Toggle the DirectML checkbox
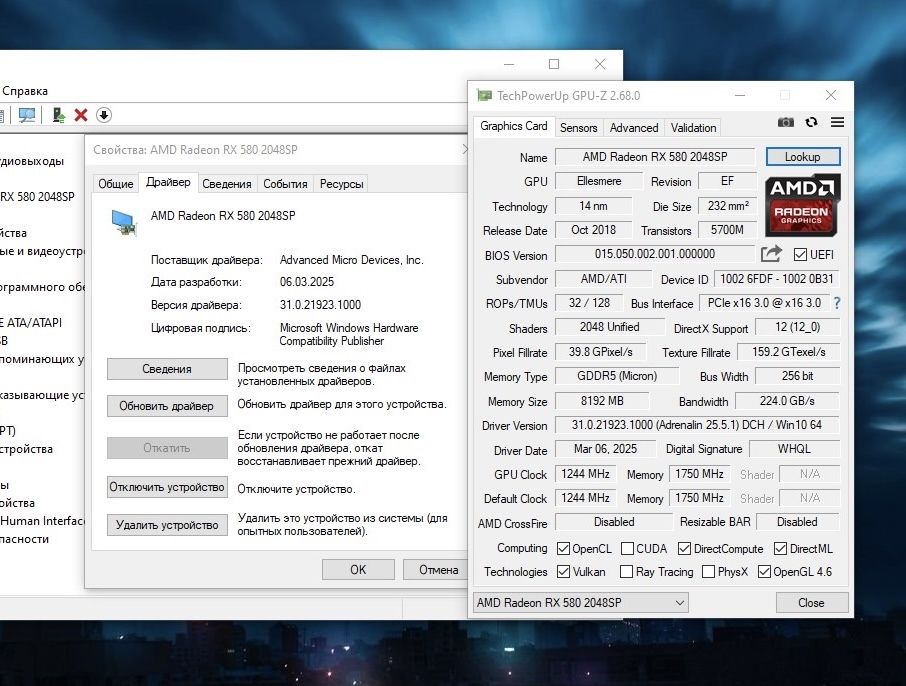906x686 pixels. coord(781,548)
